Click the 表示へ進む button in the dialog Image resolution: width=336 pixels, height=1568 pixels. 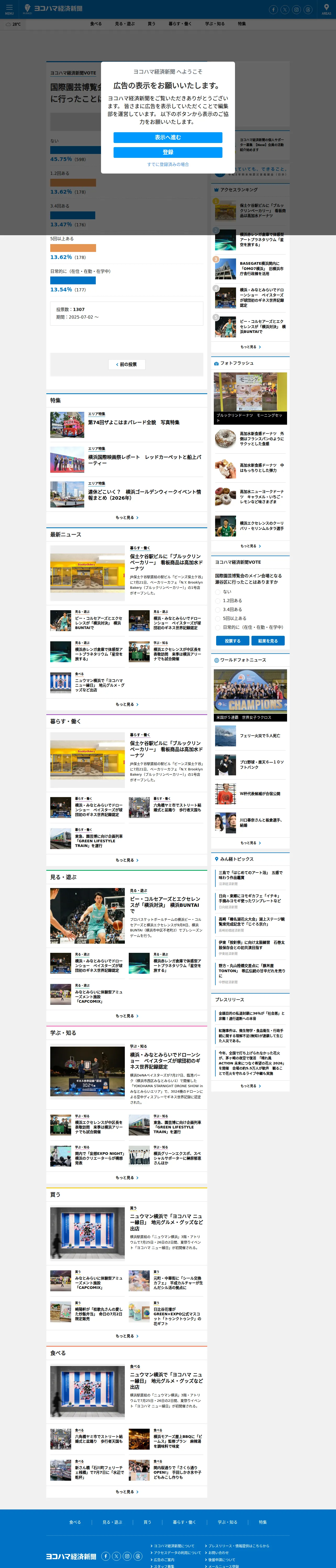pos(168,137)
